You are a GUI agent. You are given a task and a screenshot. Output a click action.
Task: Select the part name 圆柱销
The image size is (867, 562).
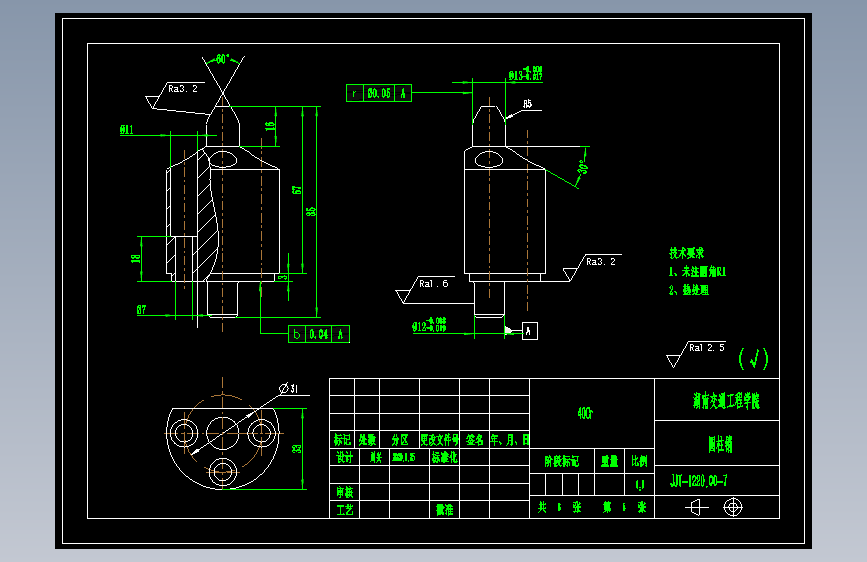[x=720, y=444]
